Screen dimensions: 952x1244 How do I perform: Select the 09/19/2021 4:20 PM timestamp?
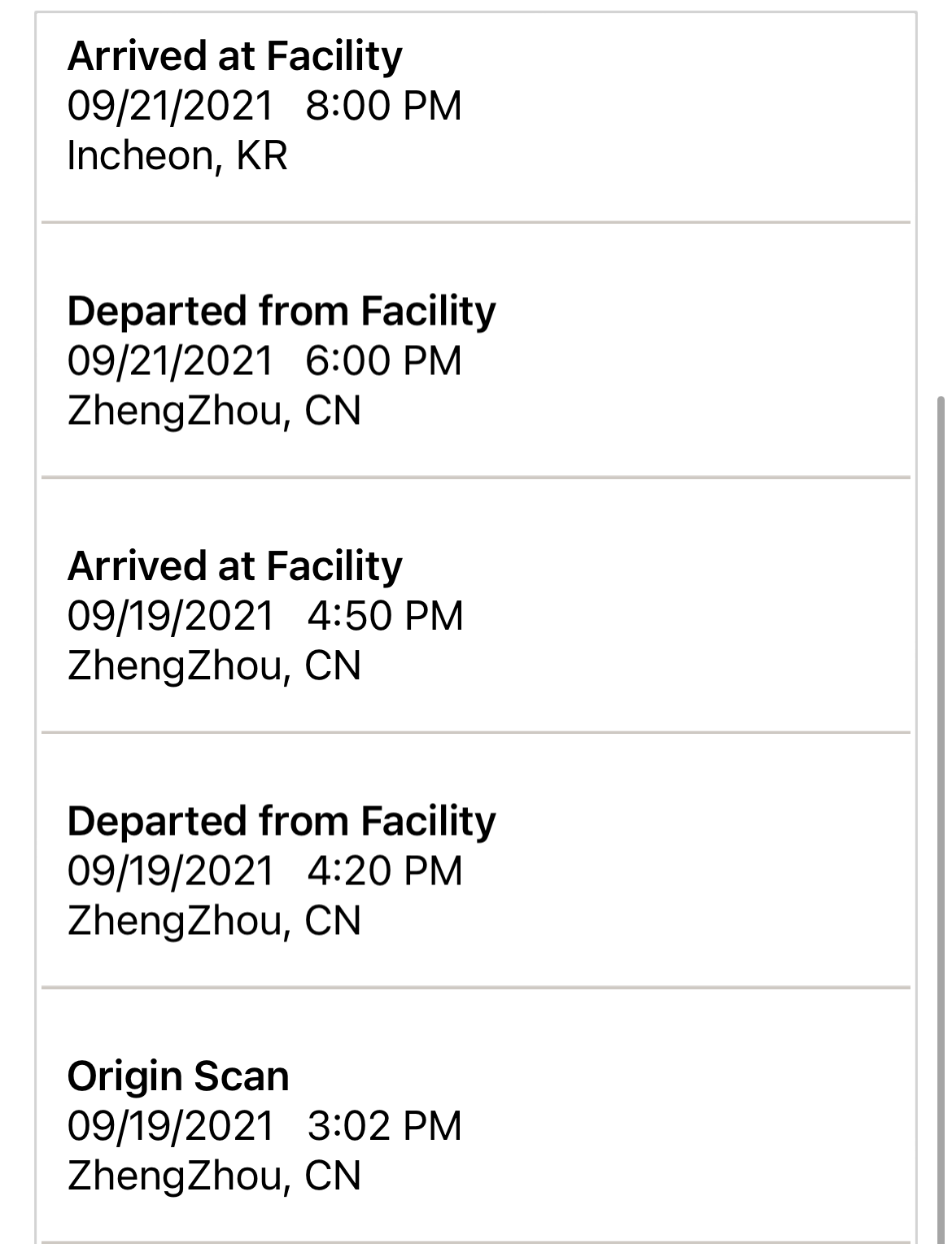[x=265, y=871]
